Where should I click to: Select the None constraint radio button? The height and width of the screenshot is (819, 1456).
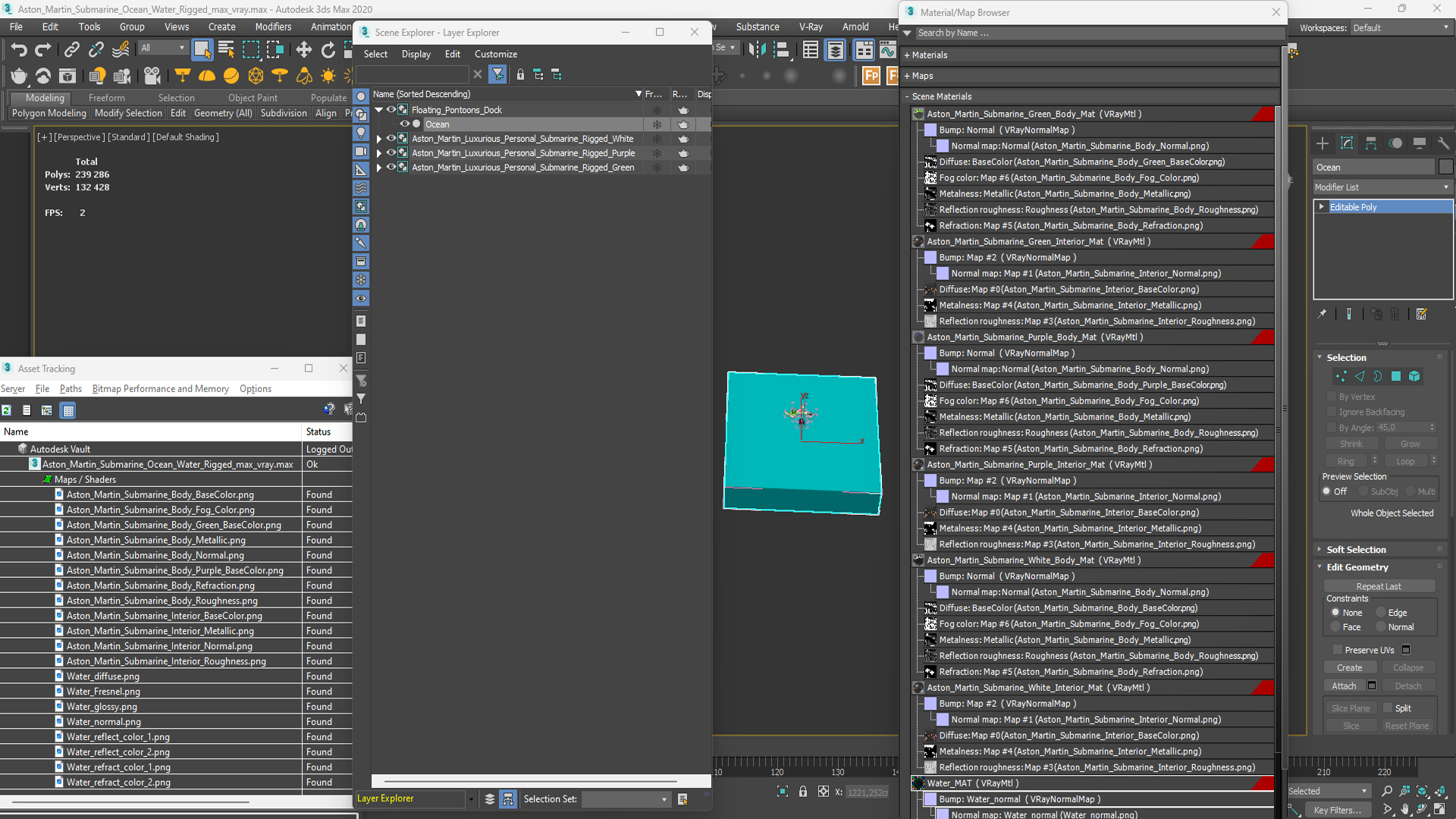(1335, 612)
